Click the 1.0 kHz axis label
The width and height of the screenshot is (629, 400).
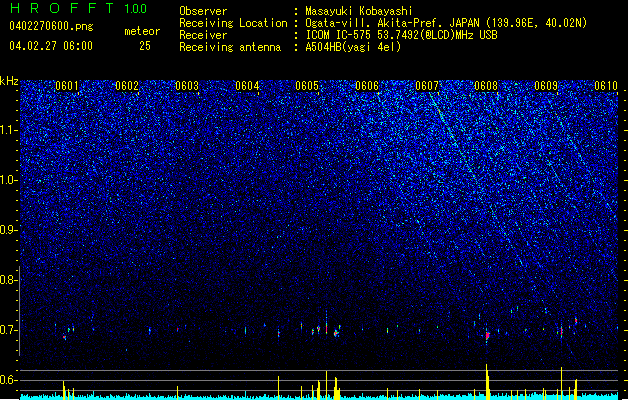tap(9, 180)
